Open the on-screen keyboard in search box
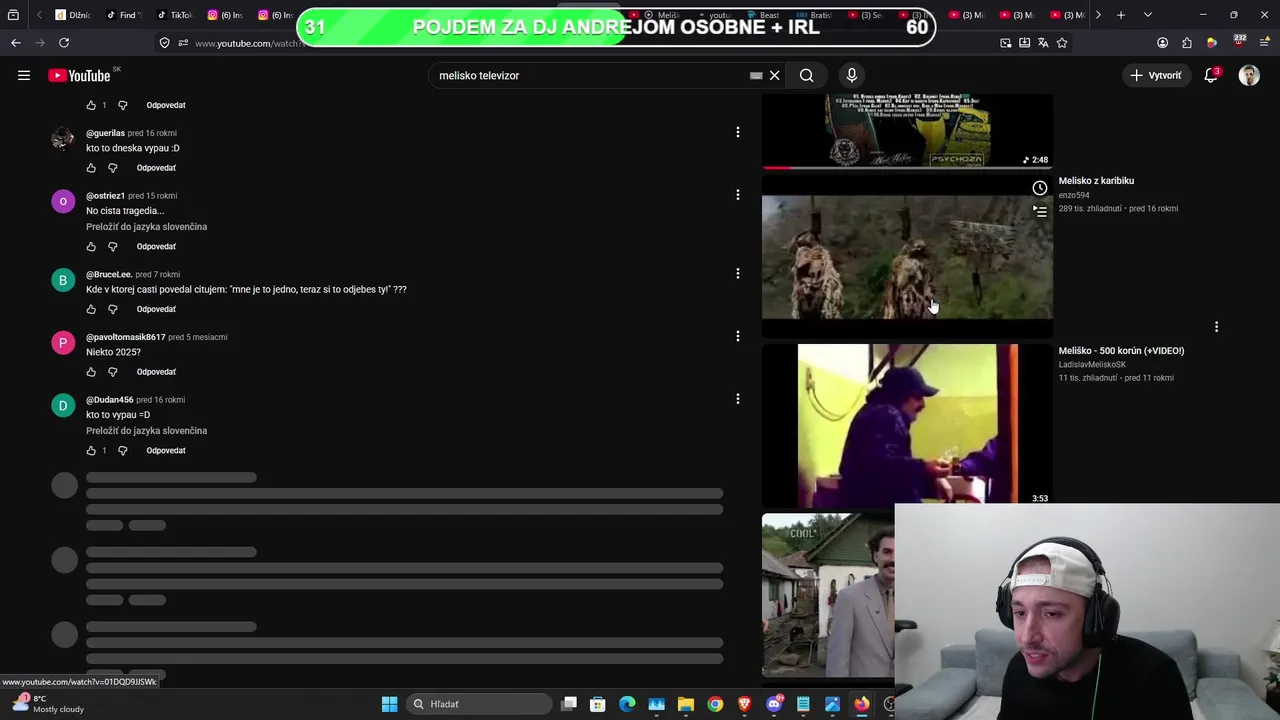 tap(756, 75)
